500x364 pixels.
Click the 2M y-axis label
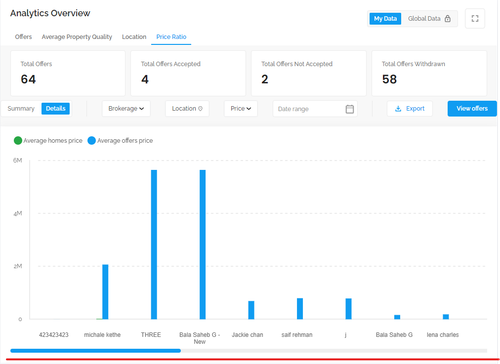click(18, 266)
